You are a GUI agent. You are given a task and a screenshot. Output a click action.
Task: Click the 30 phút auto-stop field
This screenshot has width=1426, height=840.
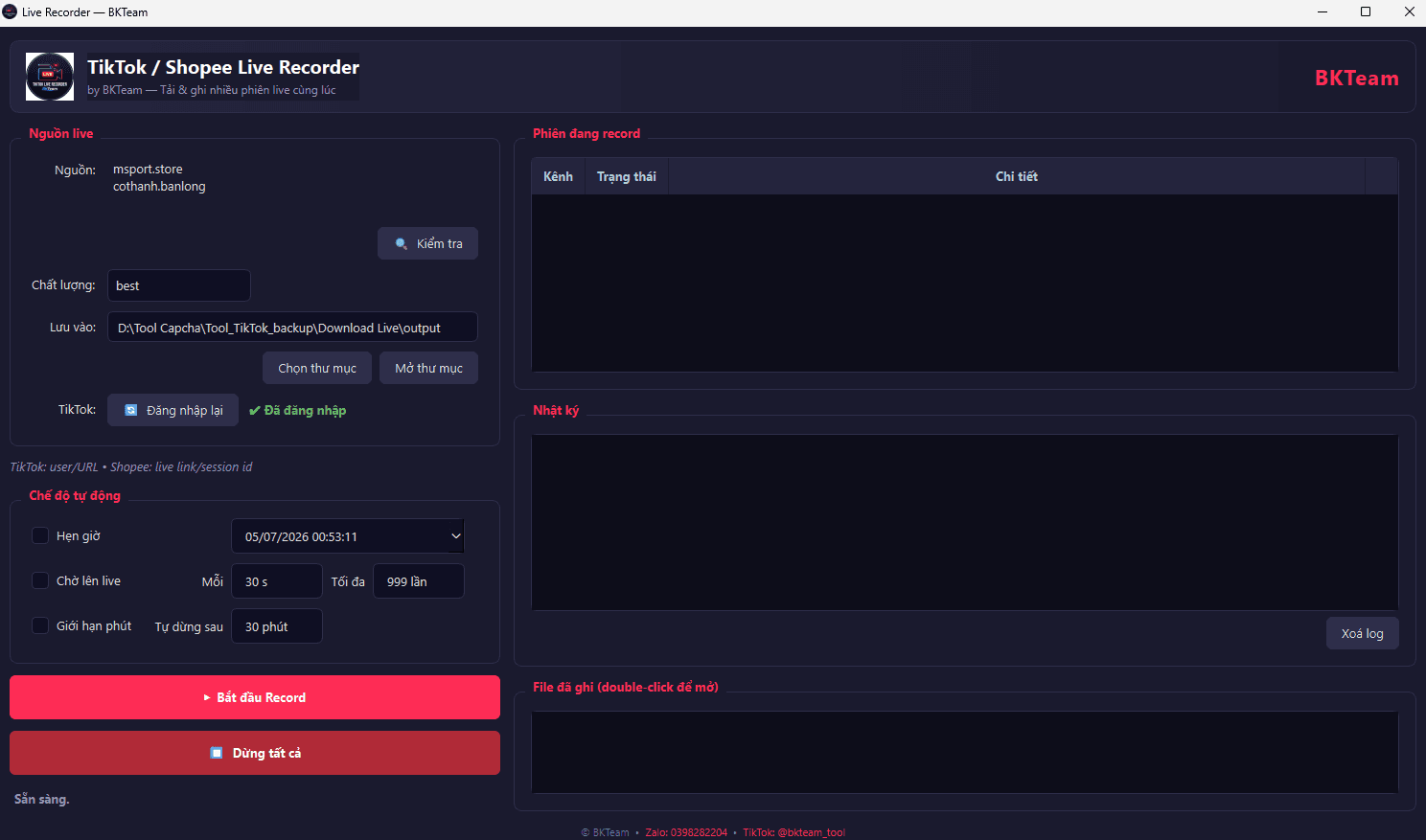click(x=277, y=626)
